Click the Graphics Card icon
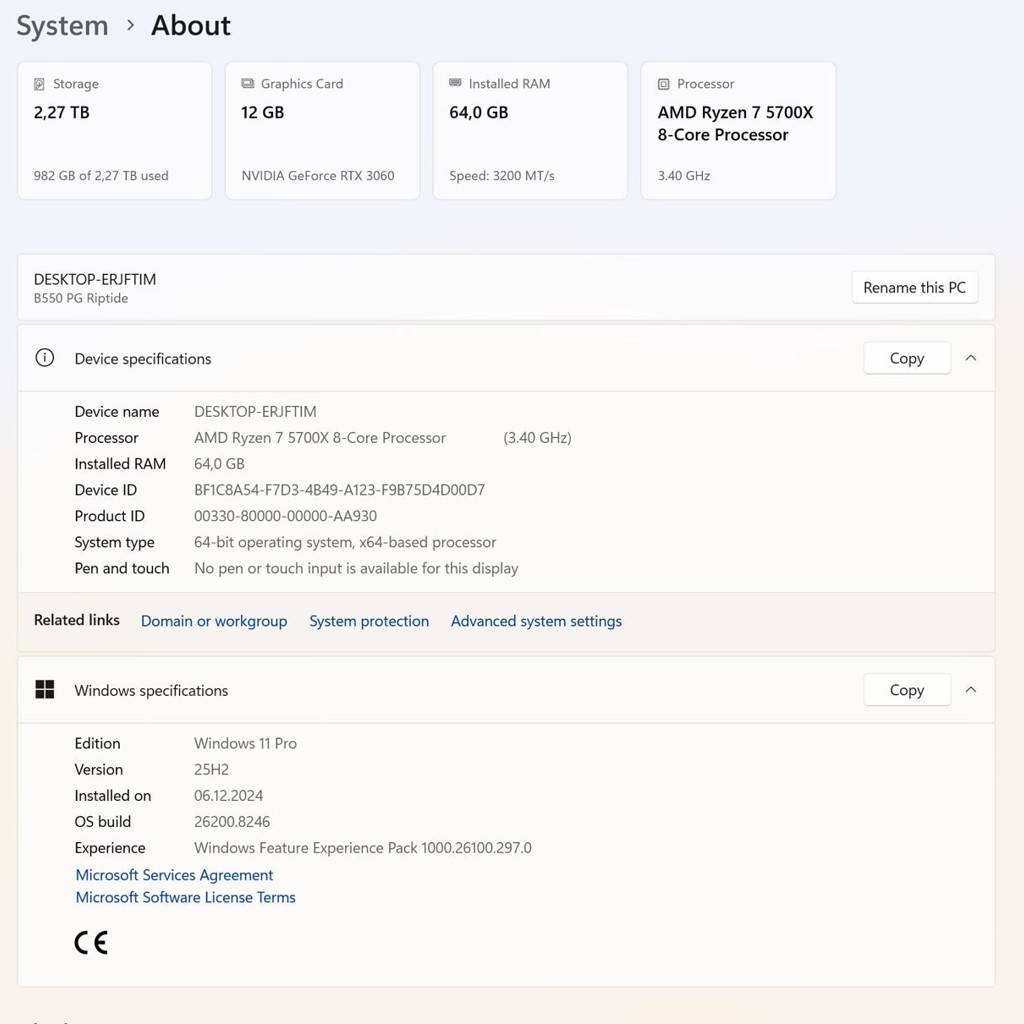The image size is (1024, 1024). click(x=248, y=84)
